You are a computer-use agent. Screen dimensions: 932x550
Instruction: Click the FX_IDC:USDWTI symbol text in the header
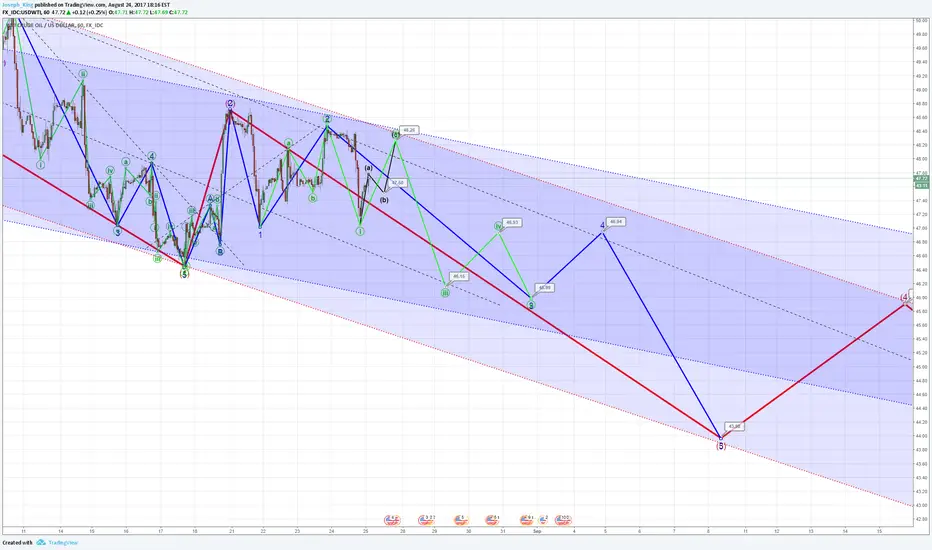click(22, 12)
